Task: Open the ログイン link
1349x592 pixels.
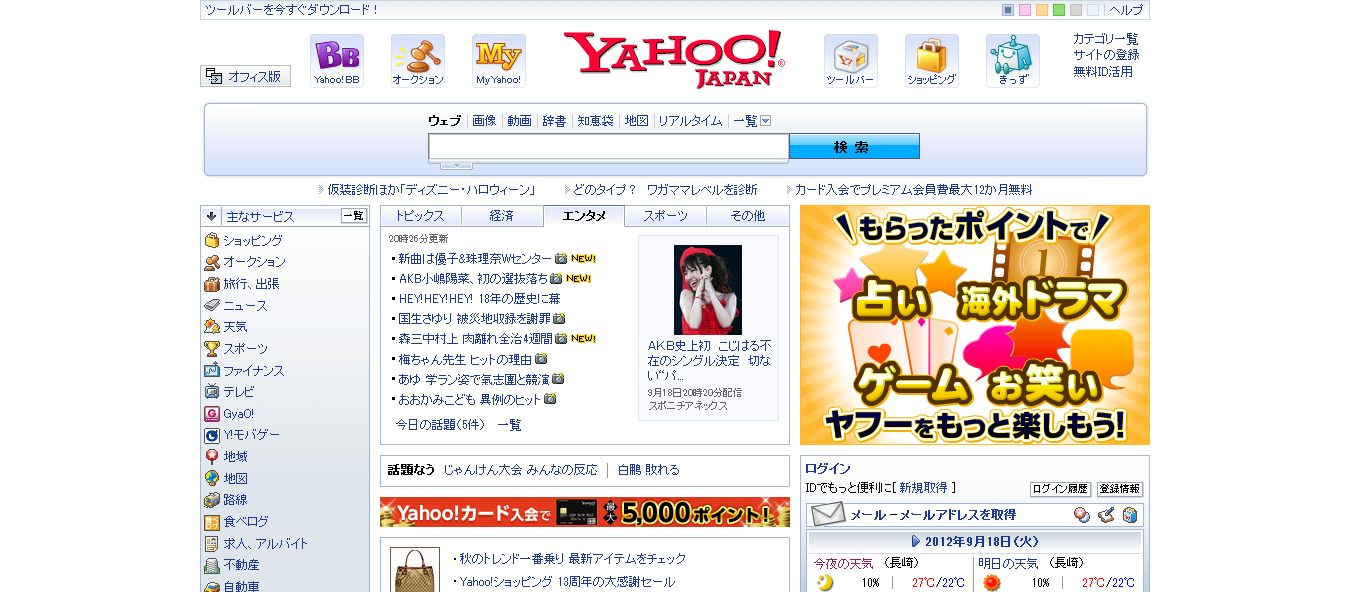Action: tap(828, 468)
